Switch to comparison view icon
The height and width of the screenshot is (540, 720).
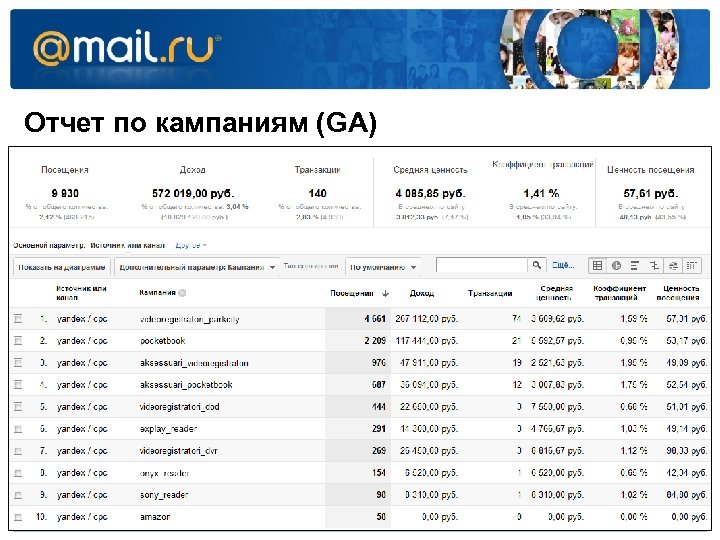pyautogui.click(x=654, y=266)
